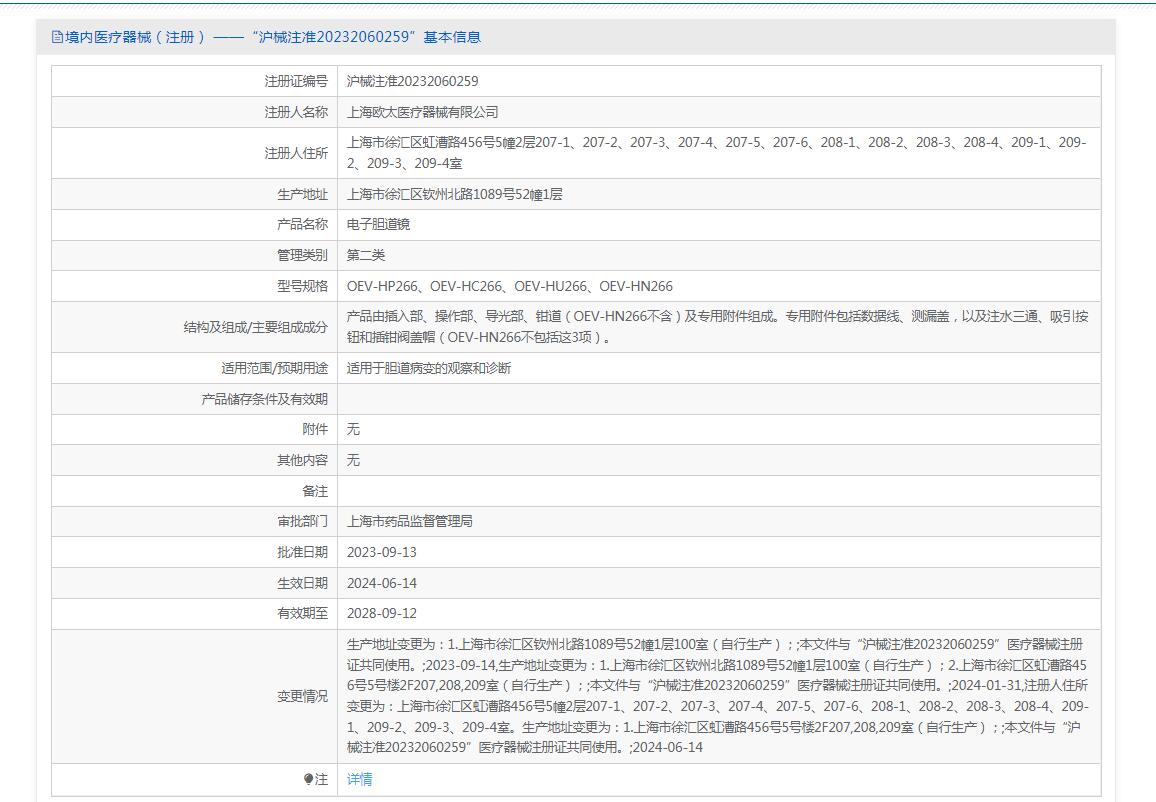Select the approval date 2023-09-13
The height and width of the screenshot is (802, 1156).
pos(381,552)
